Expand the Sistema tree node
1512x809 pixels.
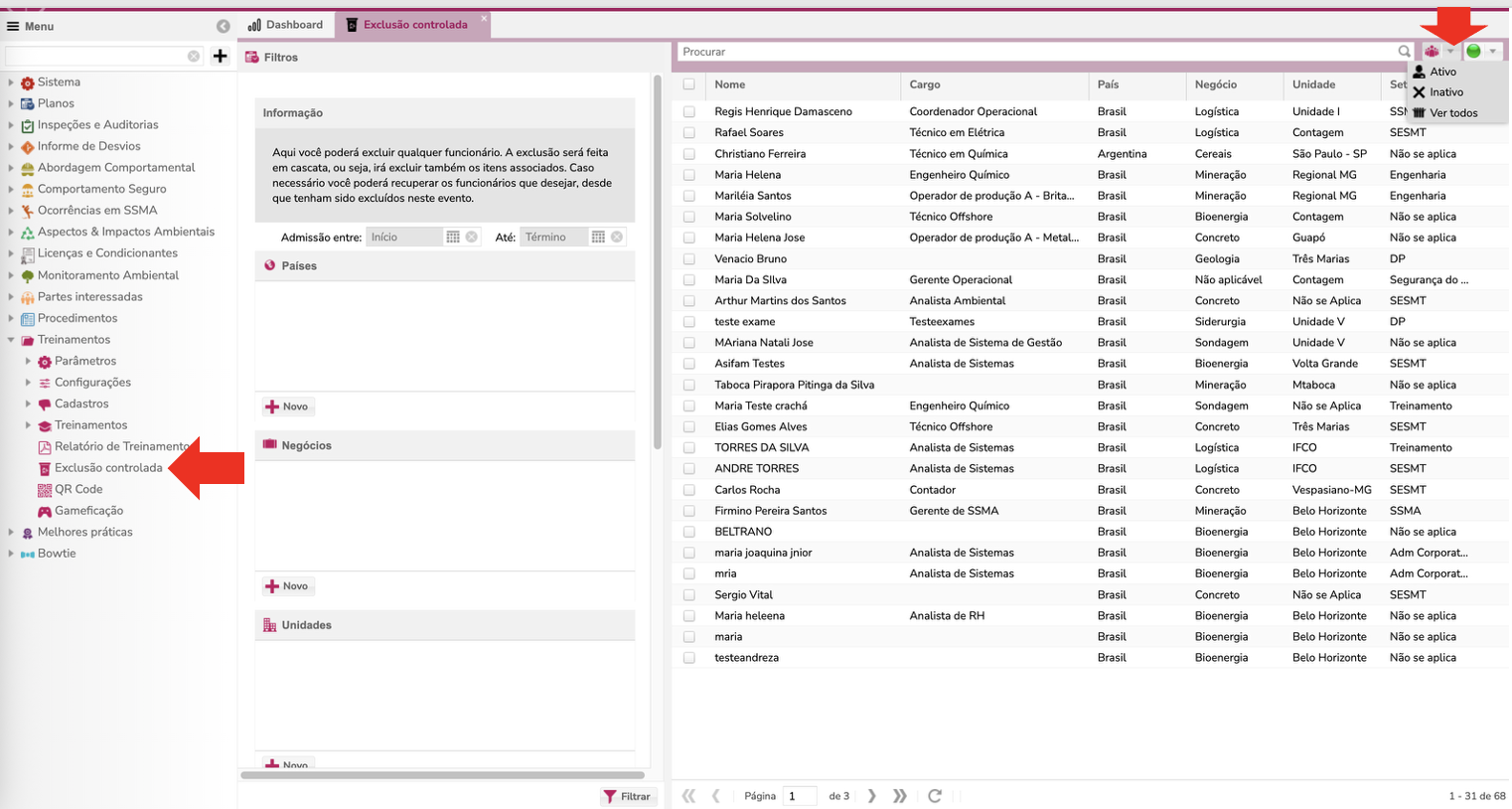(11, 82)
